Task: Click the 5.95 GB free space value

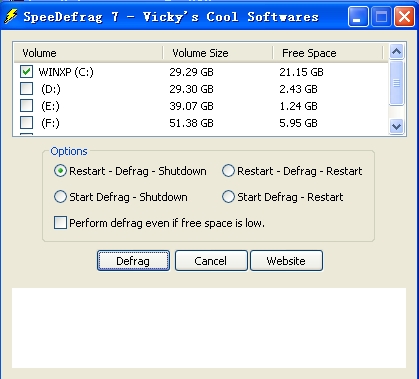Action: click(x=298, y=123)
